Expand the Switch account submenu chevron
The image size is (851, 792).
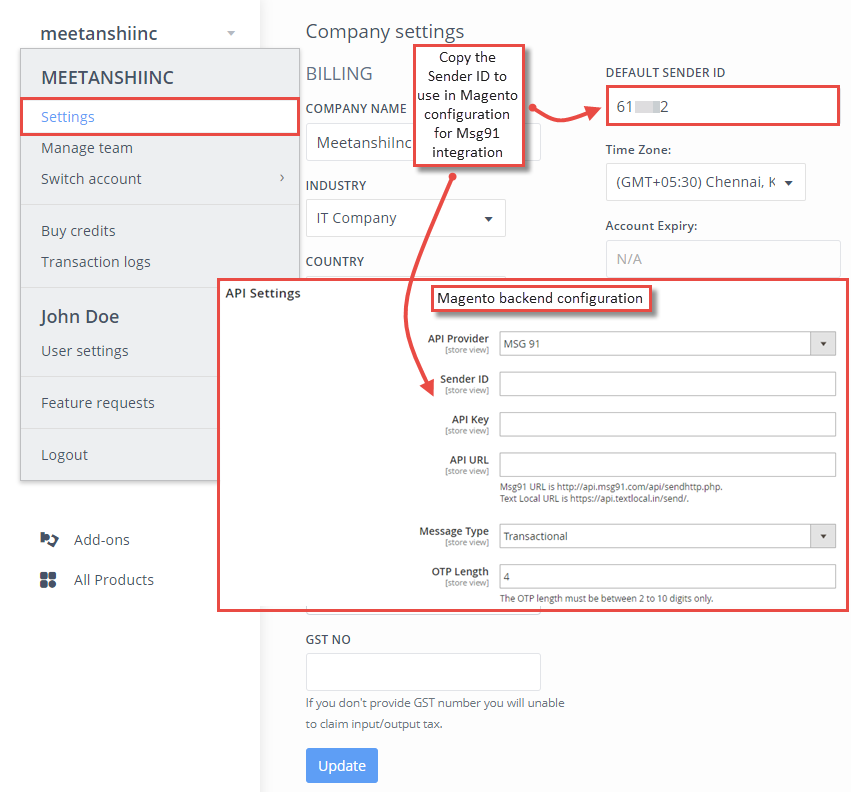coord(282,178)
